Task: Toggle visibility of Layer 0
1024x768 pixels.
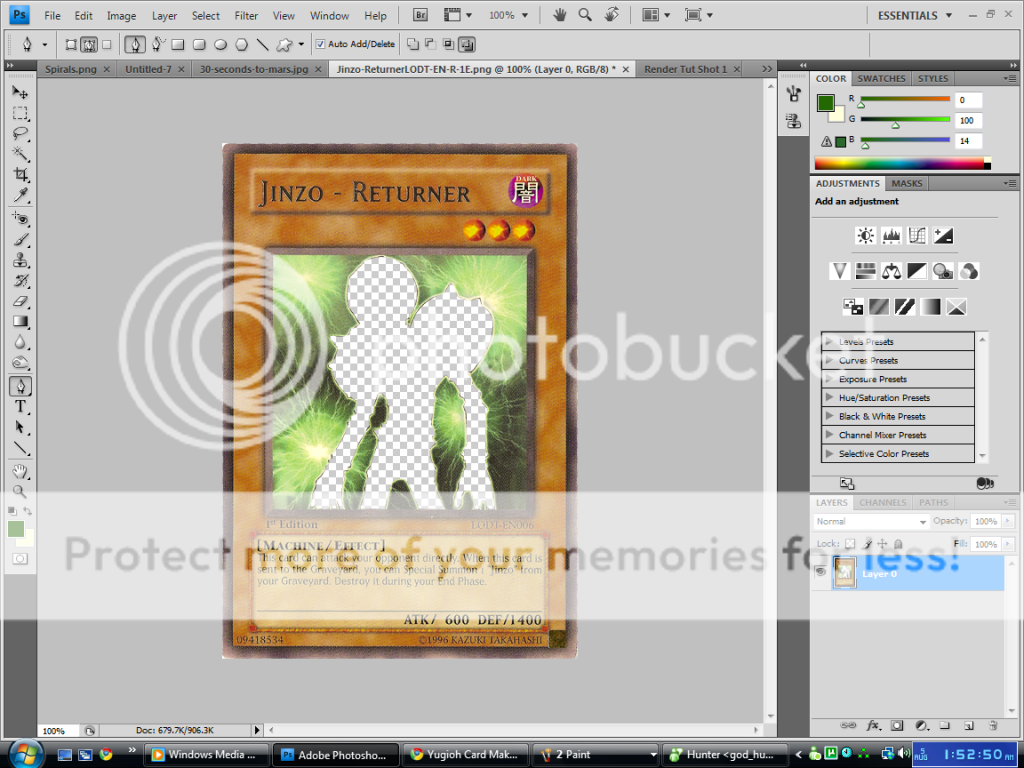Action: [x=821, y=572]
